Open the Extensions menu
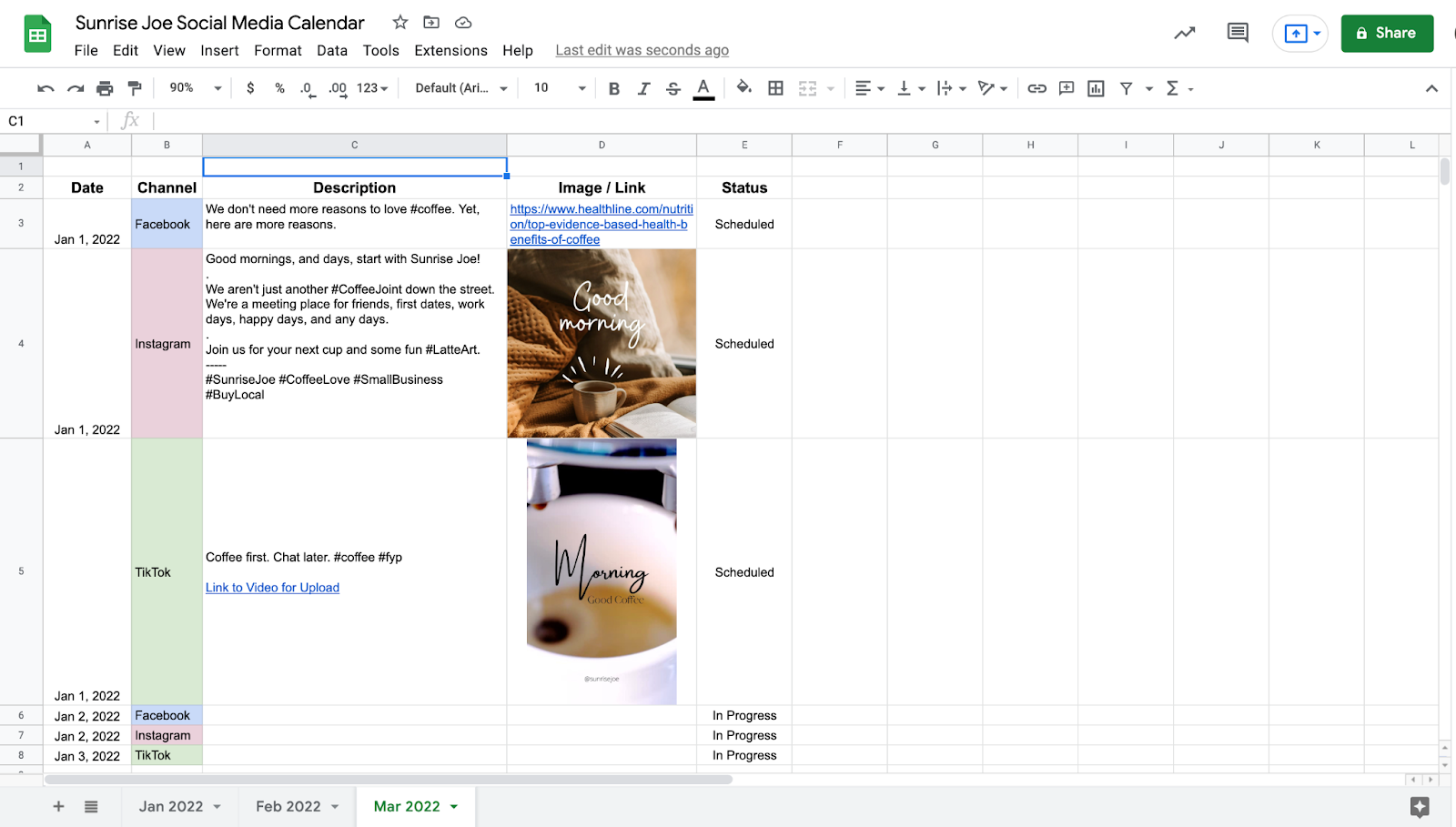Viewport: 1456px width, 827px height. click(x=450, y=51)
